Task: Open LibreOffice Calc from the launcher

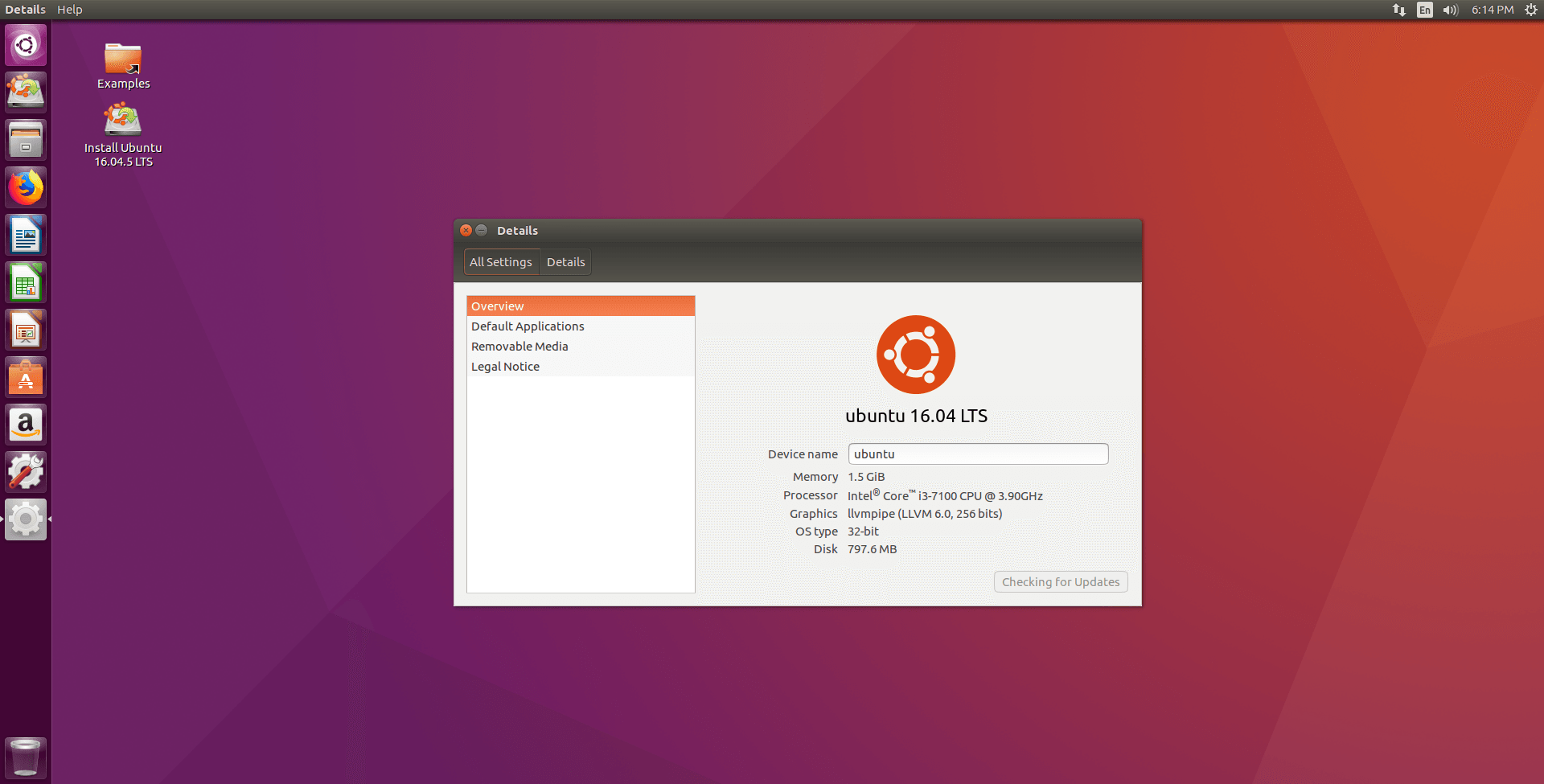Action: tap(26, 282)
